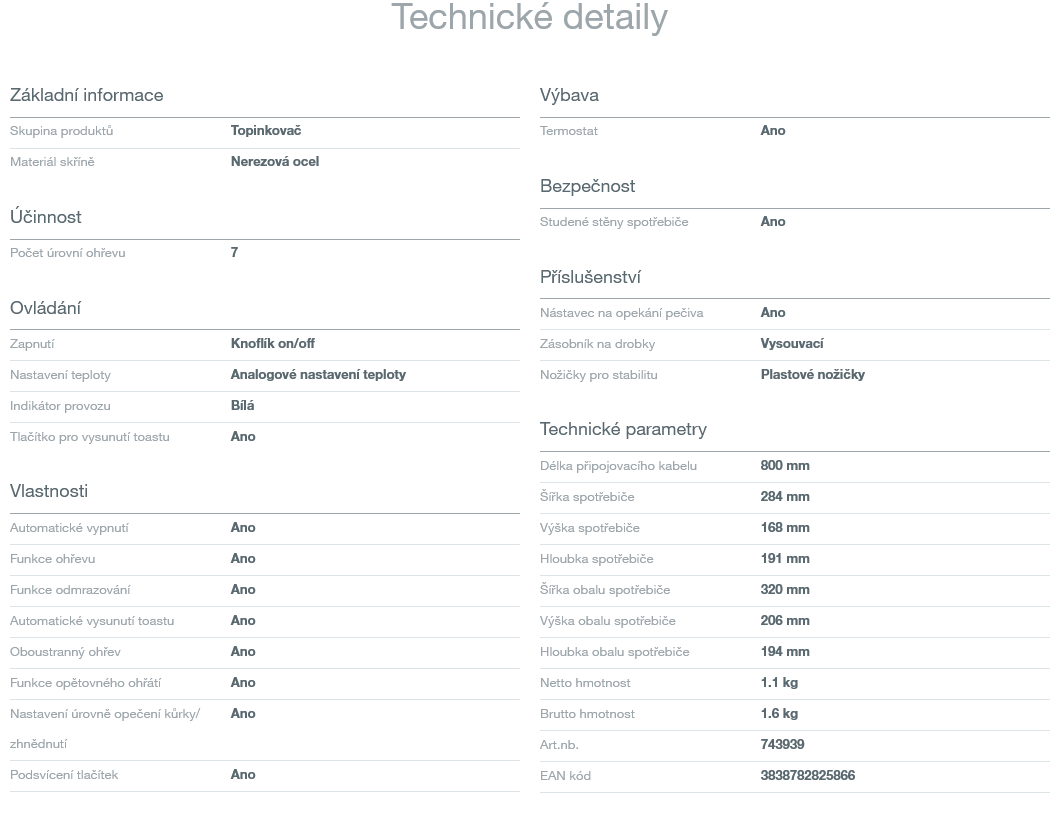This screenshot has width=1060, height=838.
Task: Click the Bezpečnost section heading
Action: 587,186
